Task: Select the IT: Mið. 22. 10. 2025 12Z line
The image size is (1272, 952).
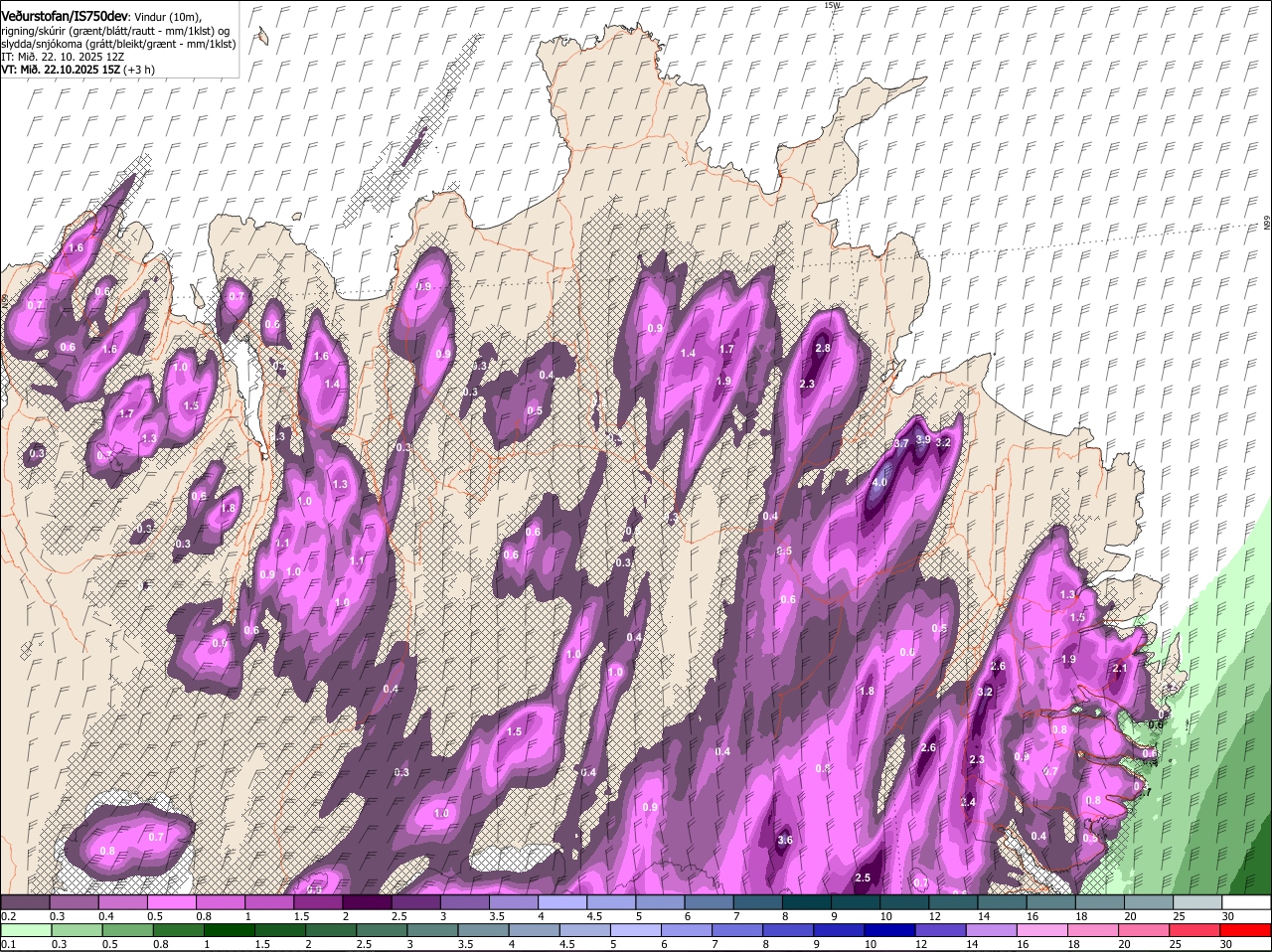Action: coord(64,57)
